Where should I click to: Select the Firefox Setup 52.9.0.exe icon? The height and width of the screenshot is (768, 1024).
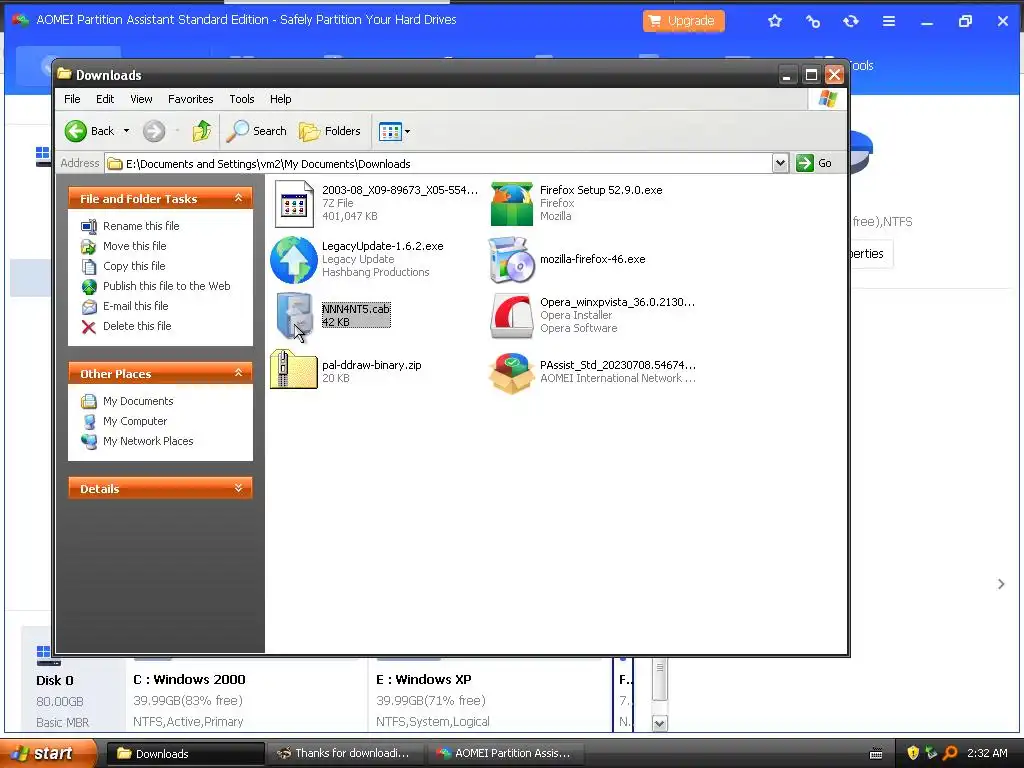tap(511, 204)
